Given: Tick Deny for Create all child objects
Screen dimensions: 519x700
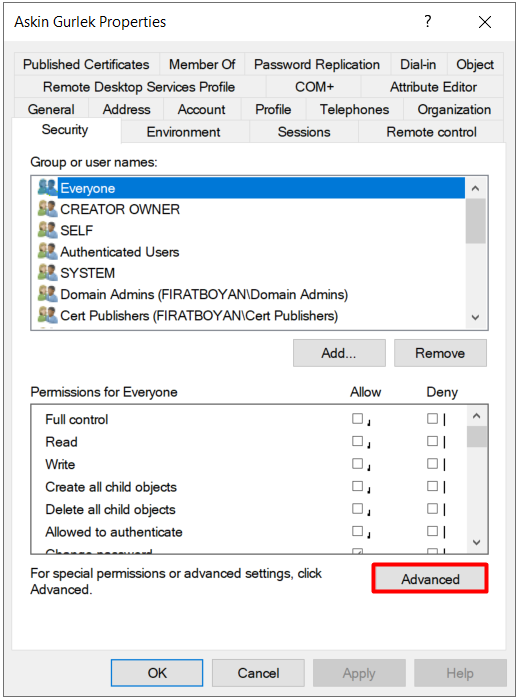Looking at the screenshot, I should (x=432, y=486).
